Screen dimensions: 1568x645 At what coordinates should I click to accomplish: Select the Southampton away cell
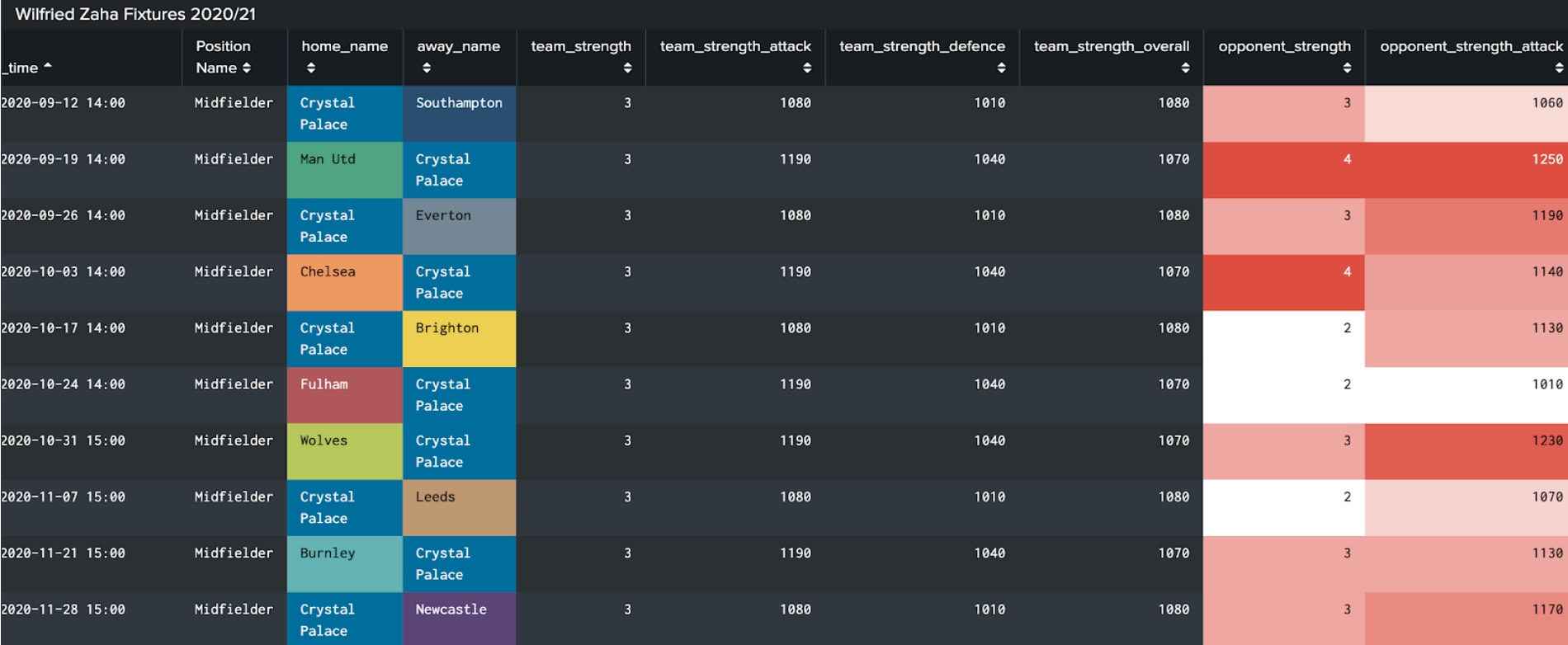(460, 114)
